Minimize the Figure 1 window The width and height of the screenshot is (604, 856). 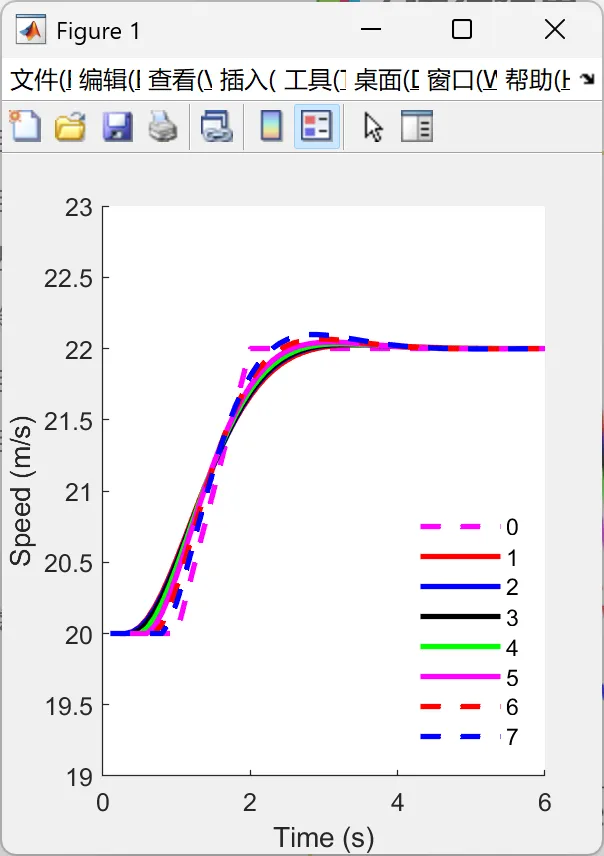coord(370,29)
